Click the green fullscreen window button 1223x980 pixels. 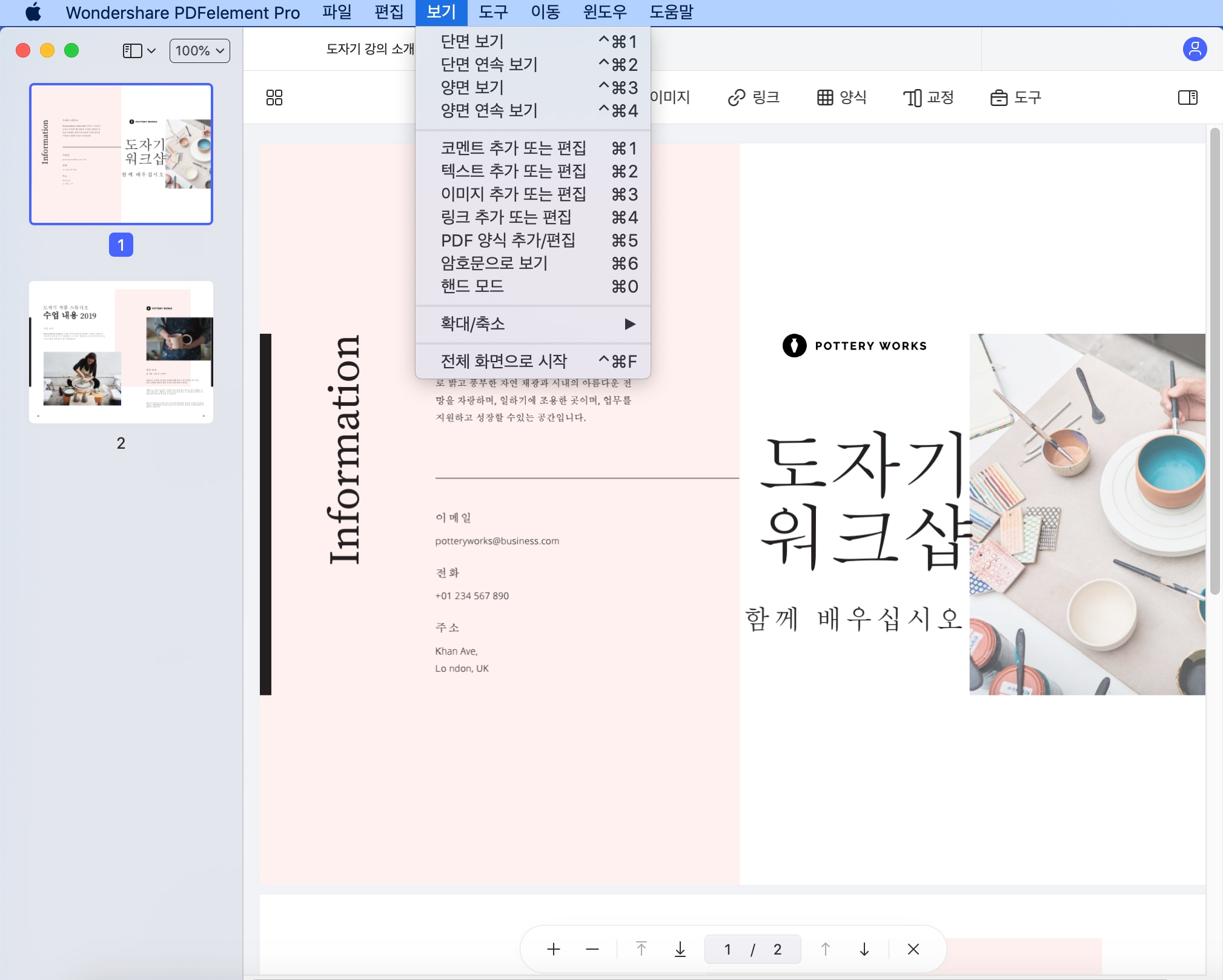click(x=71, y=50)
